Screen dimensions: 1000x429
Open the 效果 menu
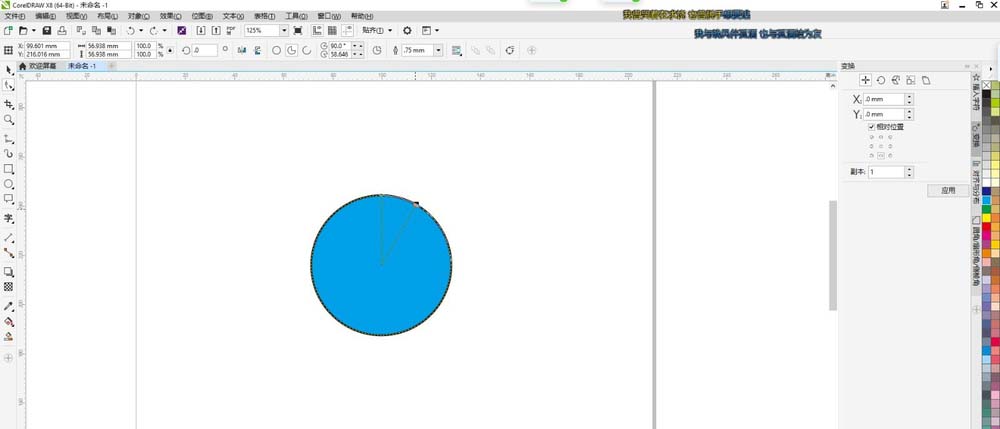coord(170,16)
